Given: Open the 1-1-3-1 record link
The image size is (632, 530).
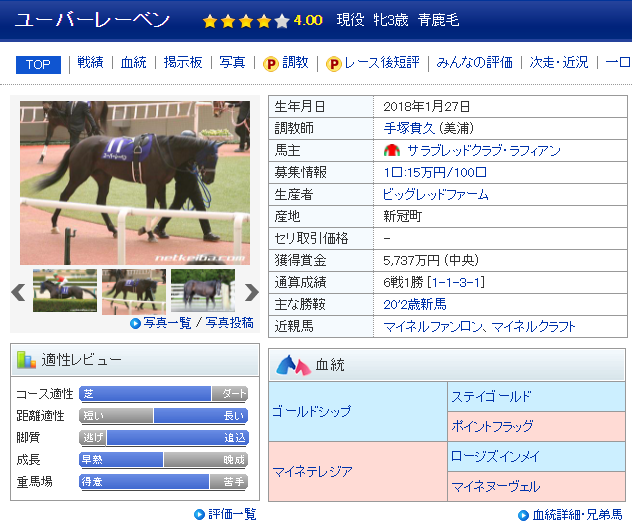Looking at the screenshot, I should tap(456, 282).
